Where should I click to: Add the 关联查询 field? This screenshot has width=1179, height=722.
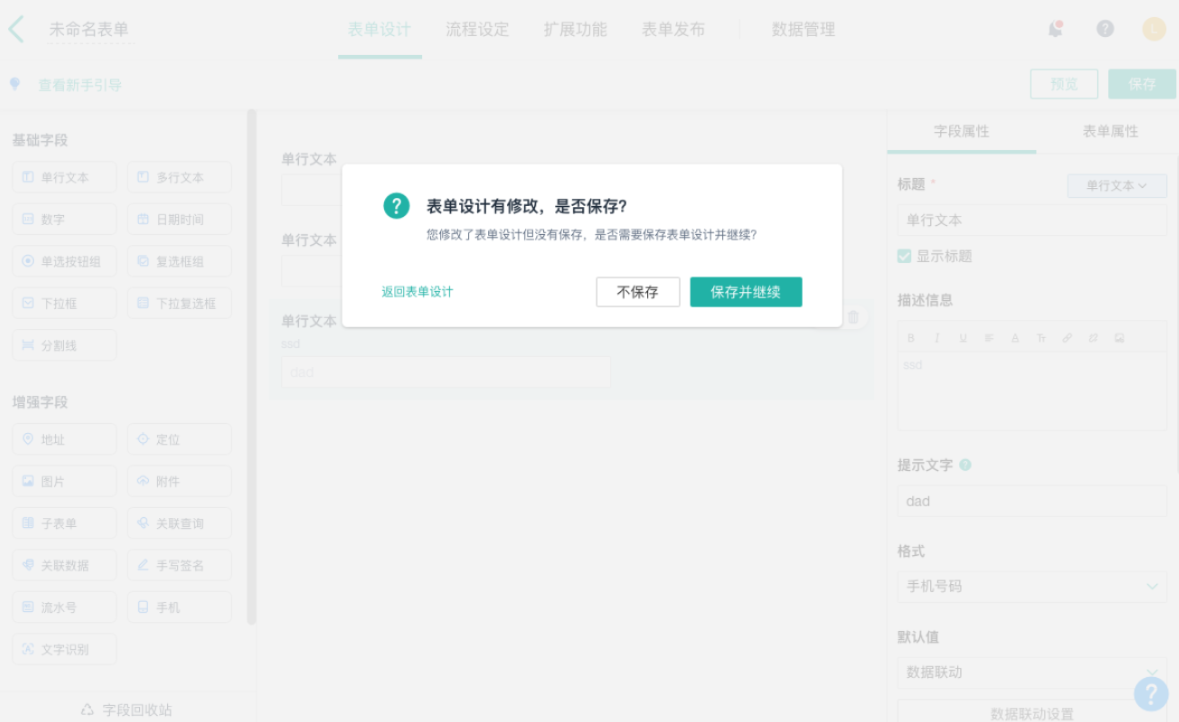pos(180,523)
